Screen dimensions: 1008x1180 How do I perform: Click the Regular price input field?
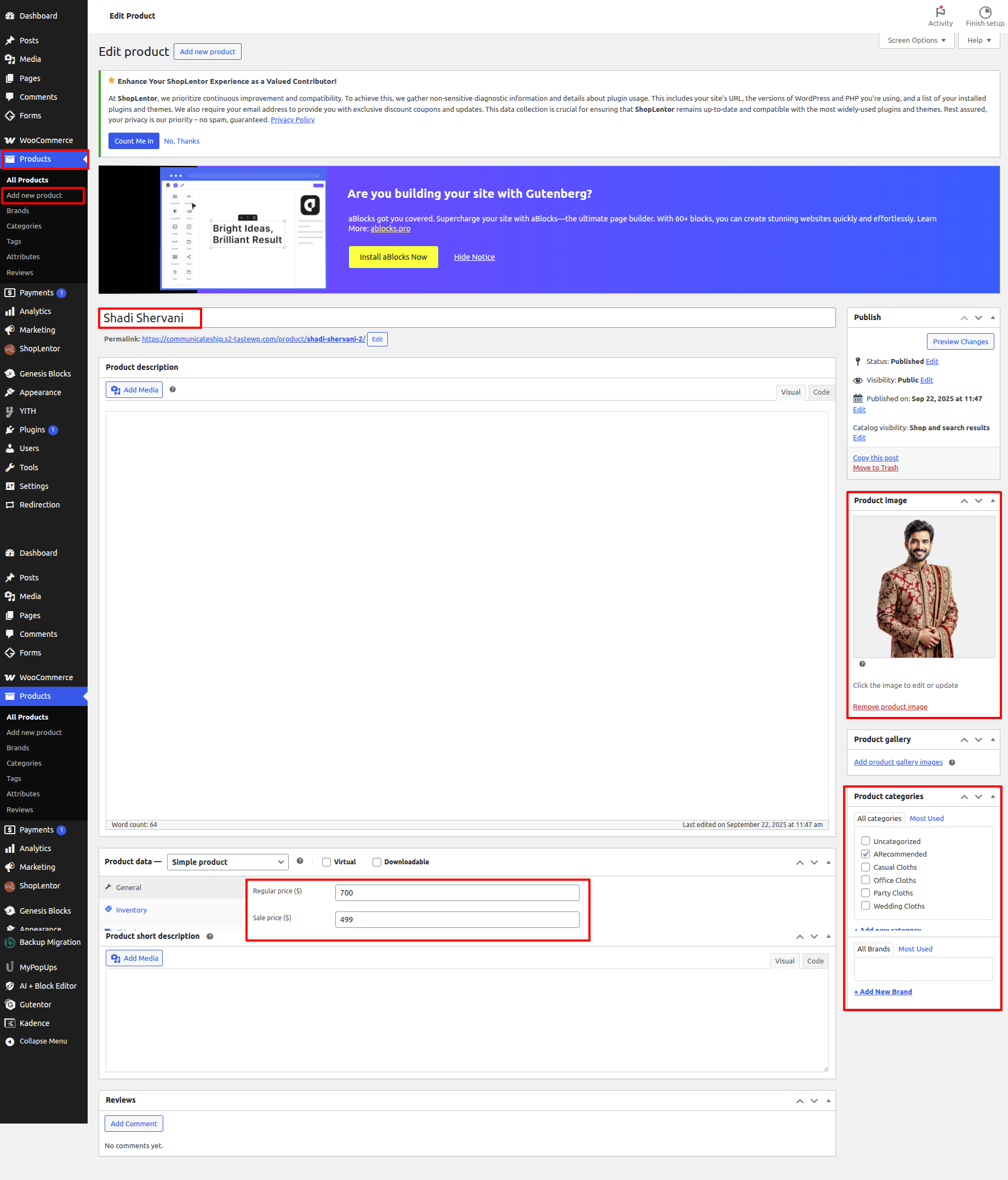tap(457, 892)
